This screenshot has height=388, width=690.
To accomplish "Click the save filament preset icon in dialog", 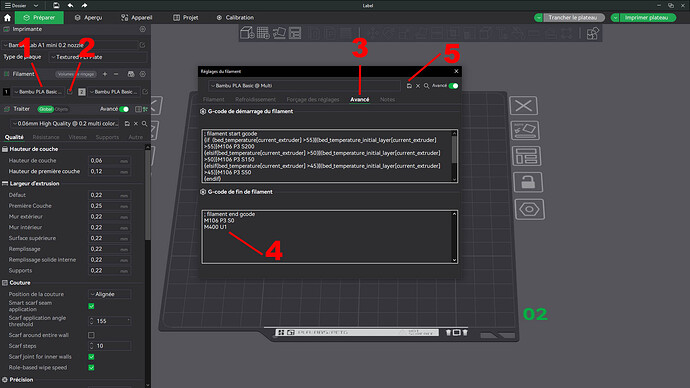I will [x=409, y=86].
